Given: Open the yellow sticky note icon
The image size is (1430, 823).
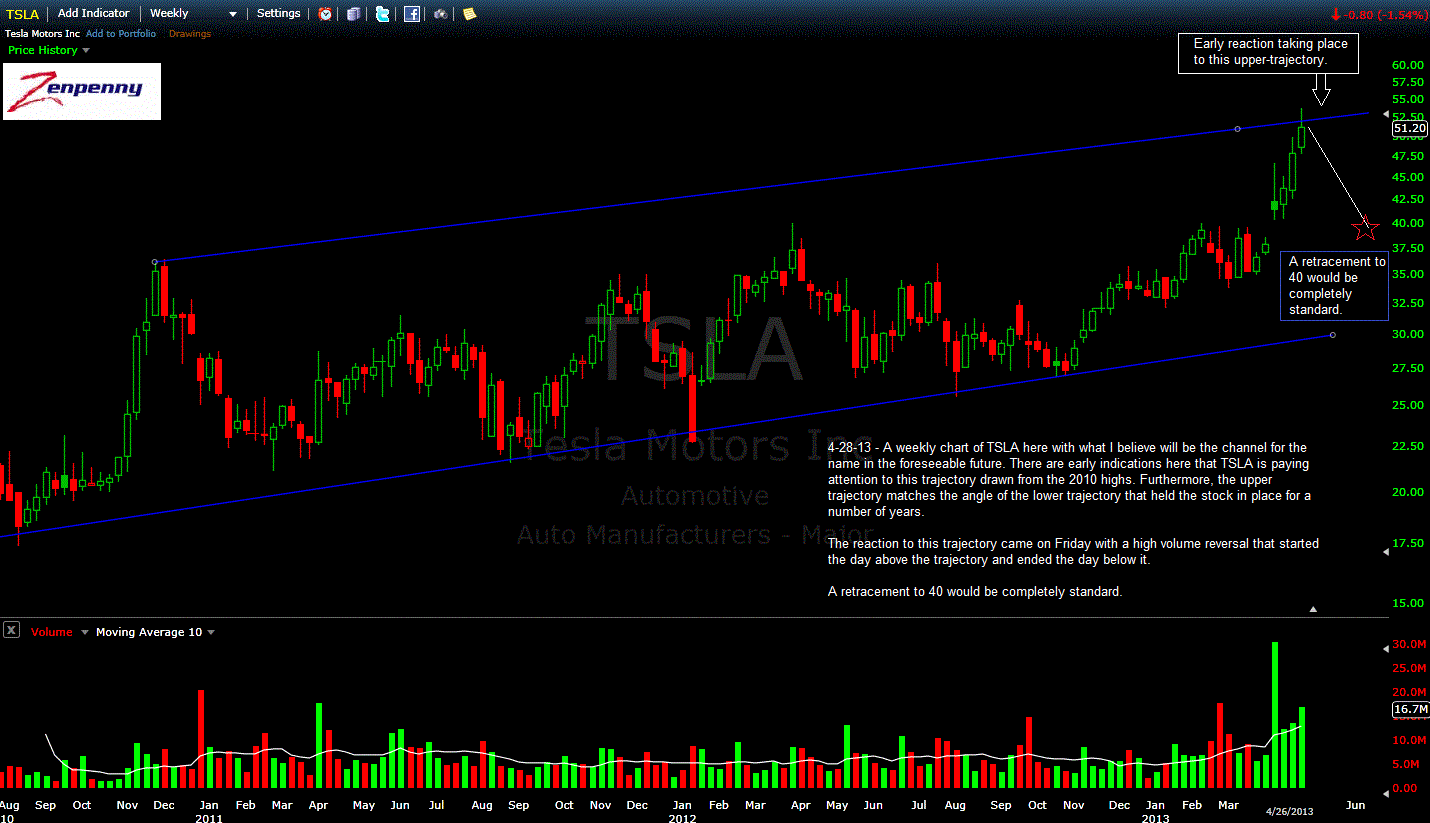Looking at the screenshot, I should (470, 14).
